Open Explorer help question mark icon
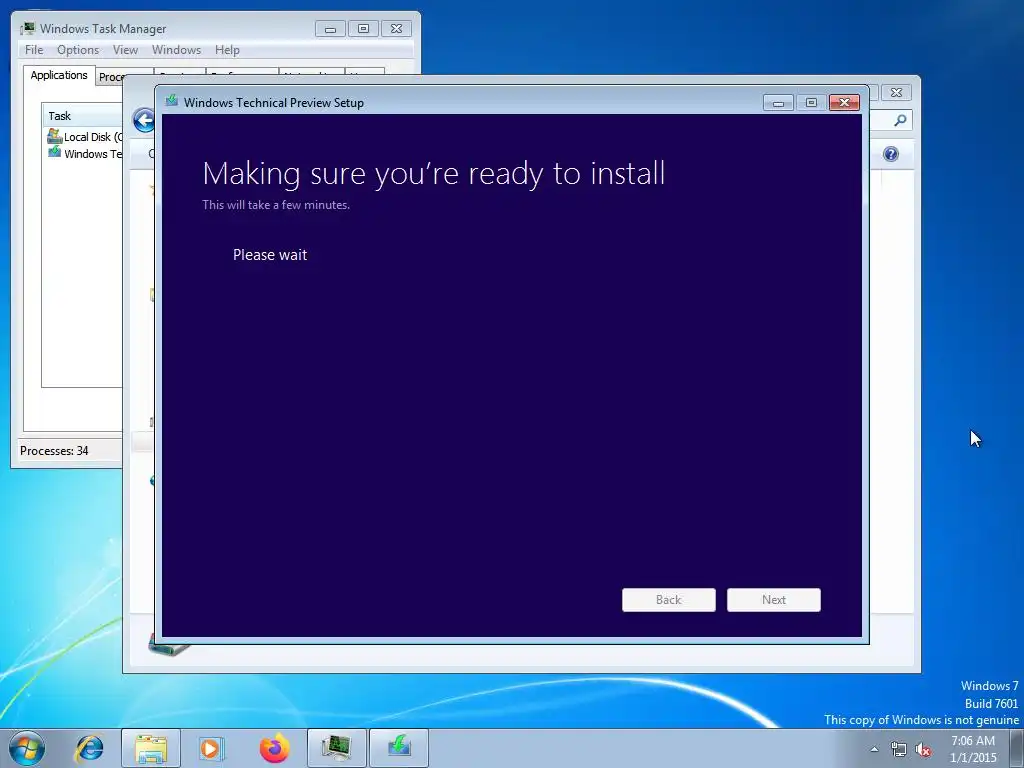The height and width of the screenshot is (768, 1024). pyautogui.click(x=891, y=154)
